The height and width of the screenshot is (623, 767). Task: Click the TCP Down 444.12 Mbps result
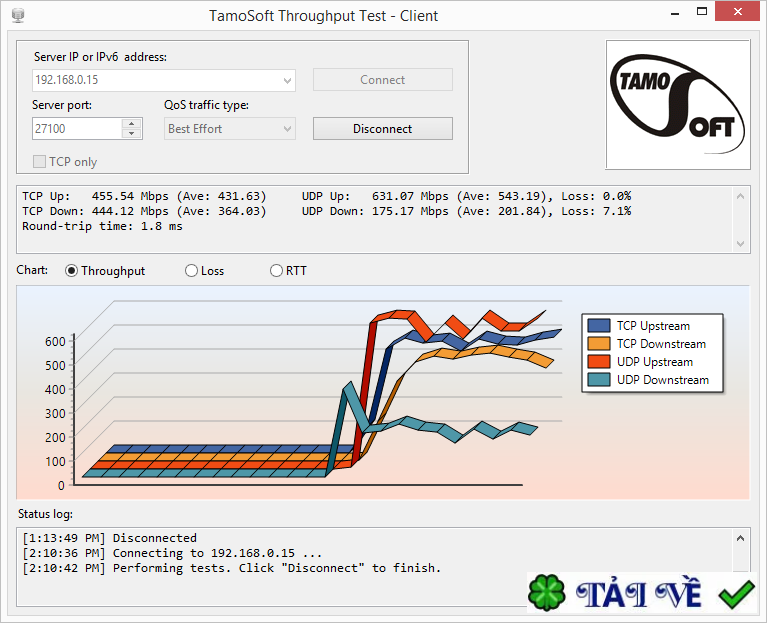tap(144, 211)
